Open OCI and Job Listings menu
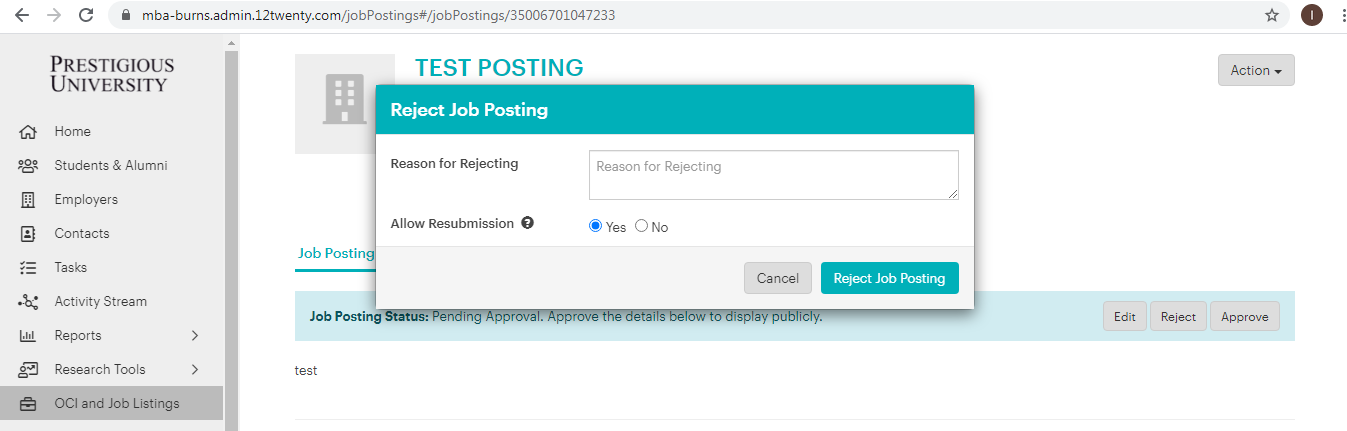The height and width of the screenshot is (431, 1347). click(116, 404)
